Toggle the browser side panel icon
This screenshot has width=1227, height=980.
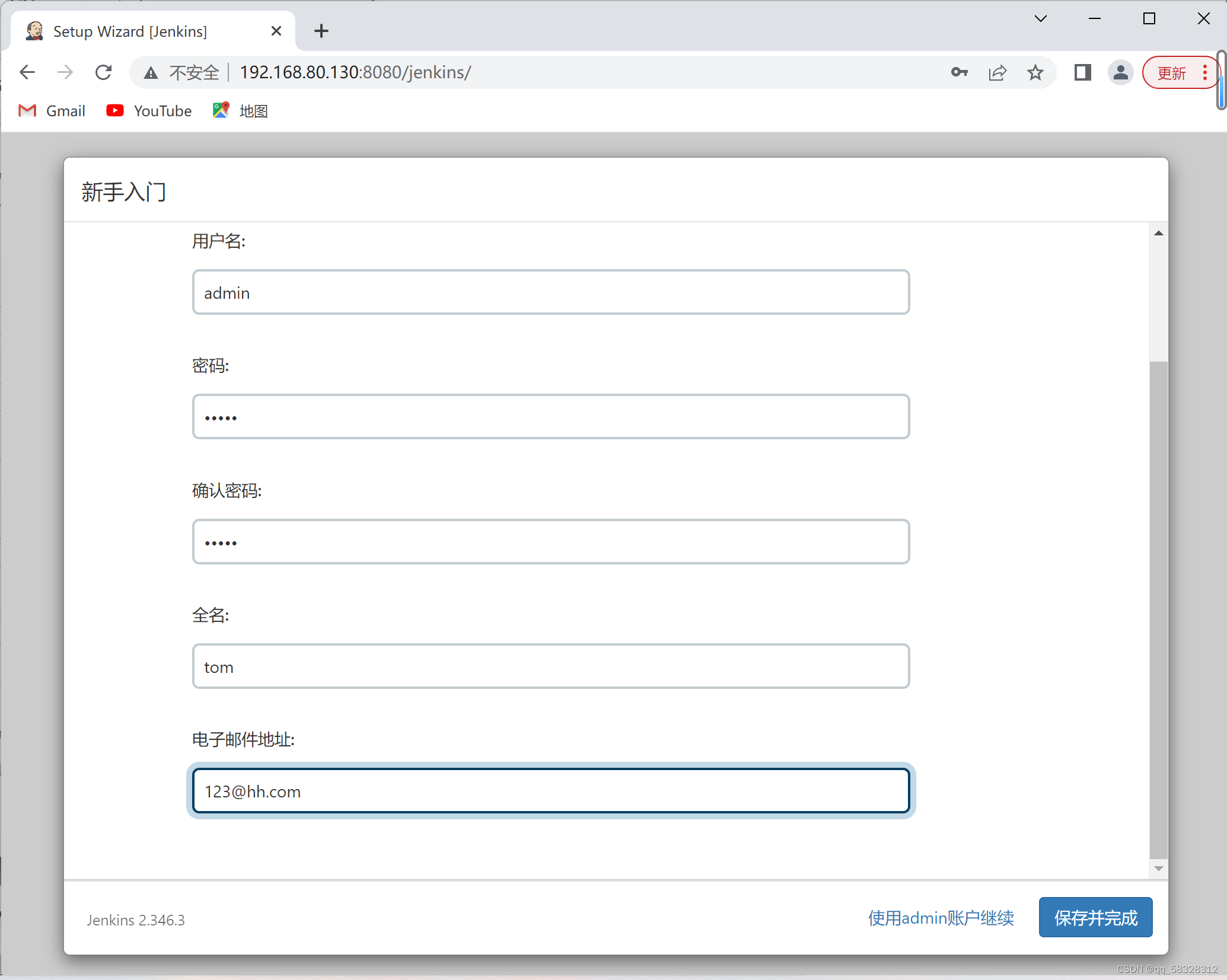(1082, 72)
